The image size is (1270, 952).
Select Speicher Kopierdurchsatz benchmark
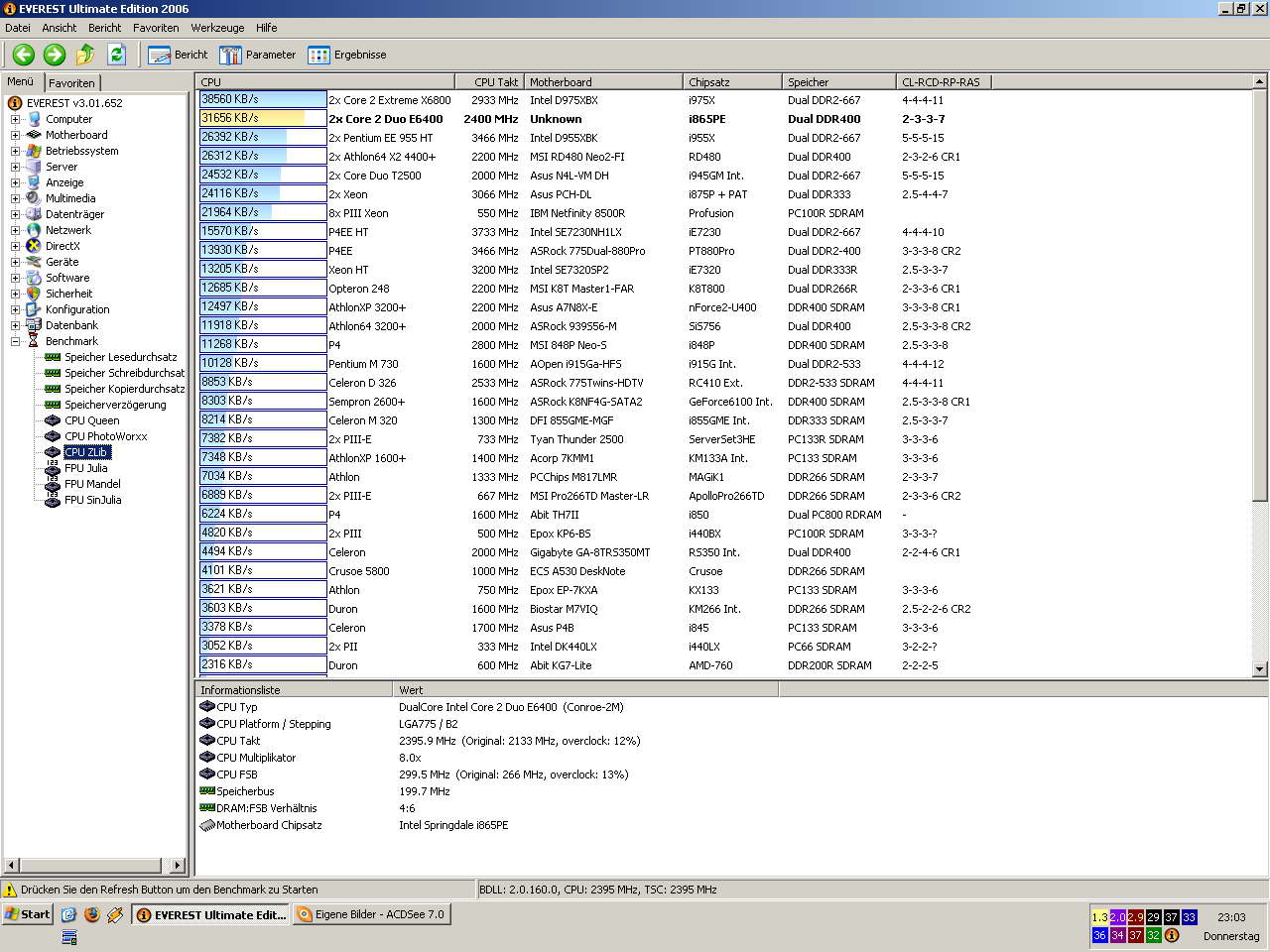click(124, 389)
